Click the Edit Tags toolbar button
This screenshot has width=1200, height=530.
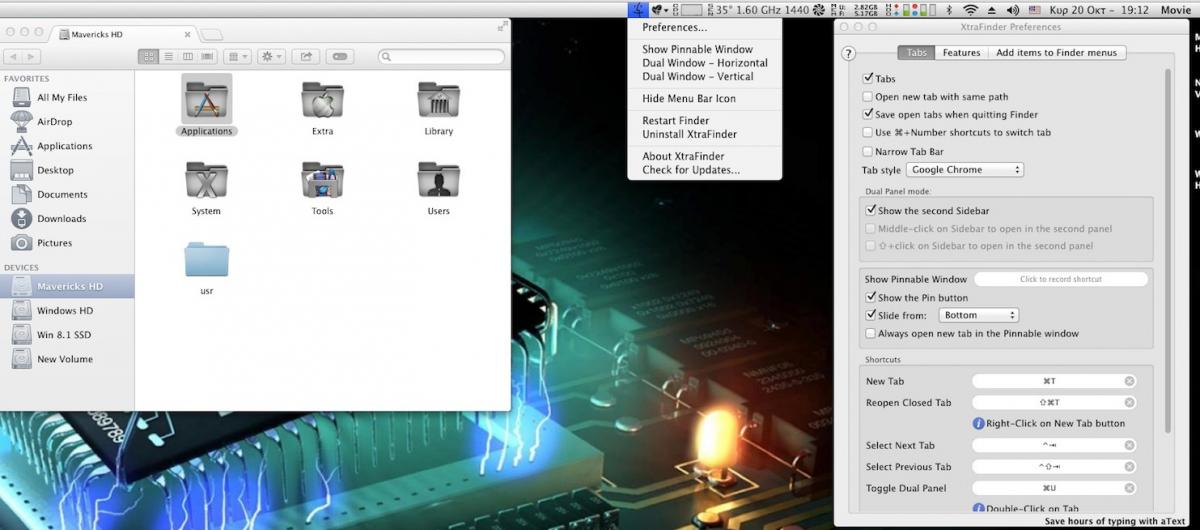click(340, 57)
